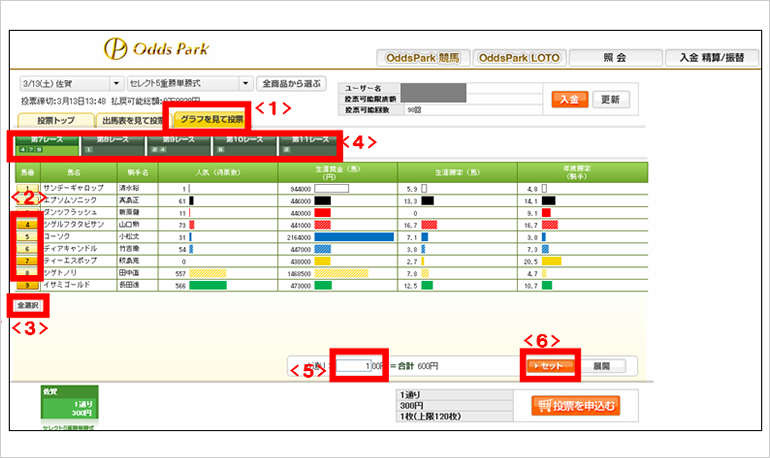Click the Odds Park logo
770x458 pixels.
(156, 49)
